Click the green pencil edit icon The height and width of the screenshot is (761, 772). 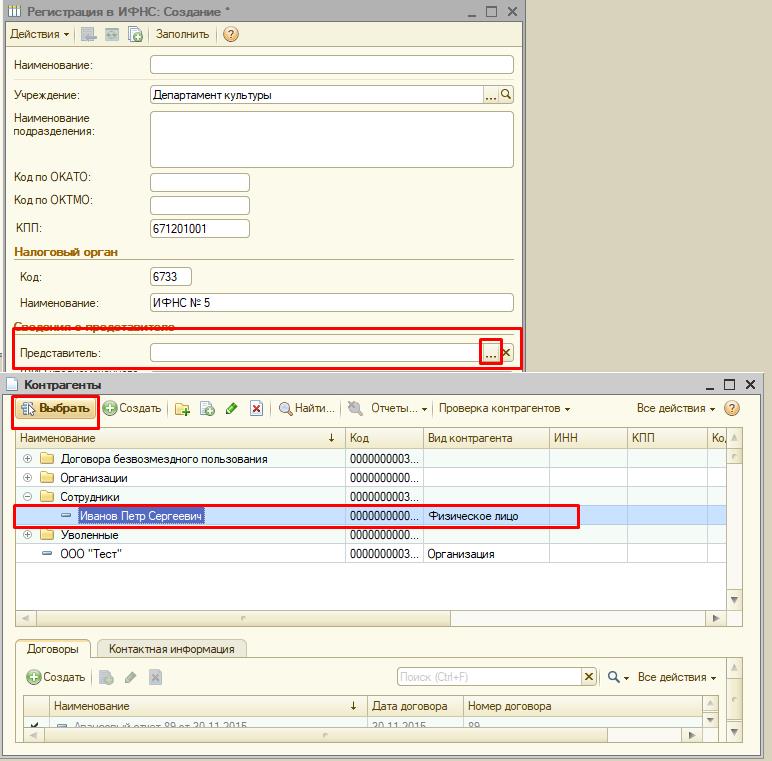tap(232, 408)
